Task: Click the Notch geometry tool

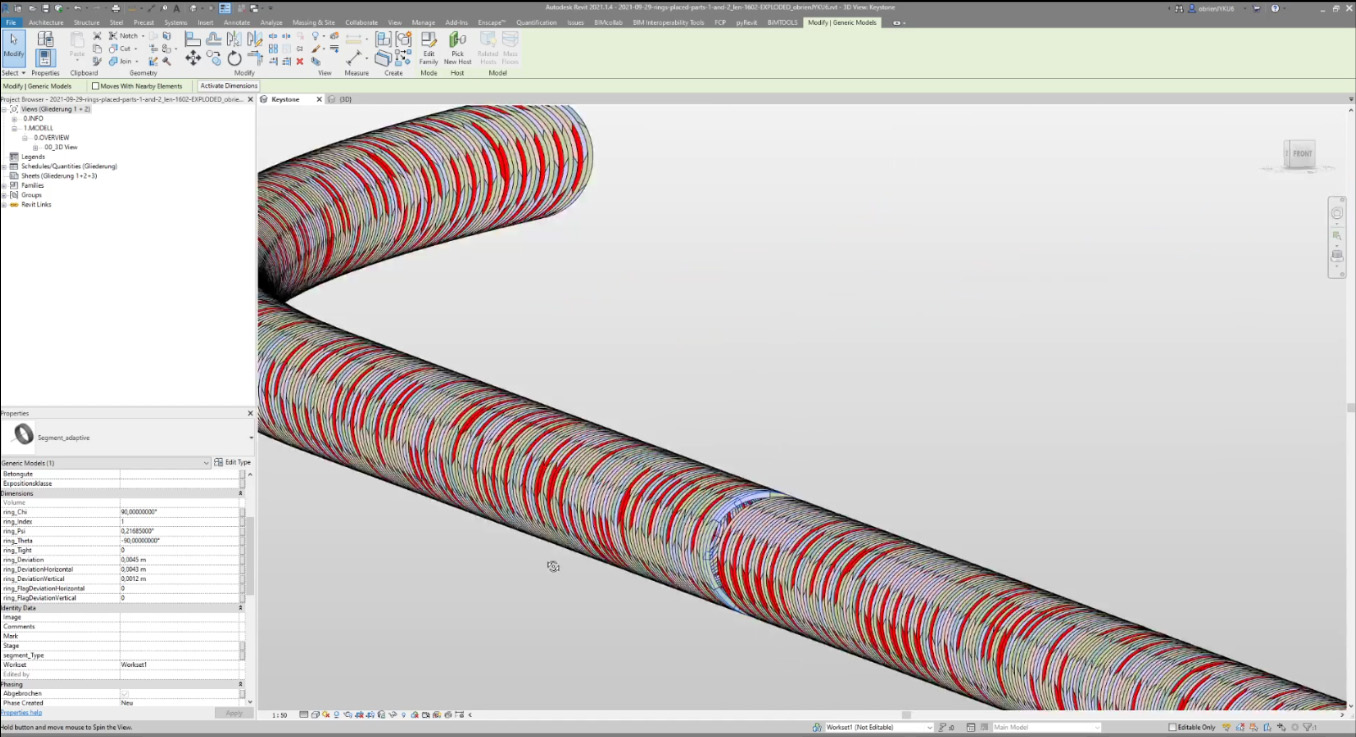Action: (x=125, y=36)
